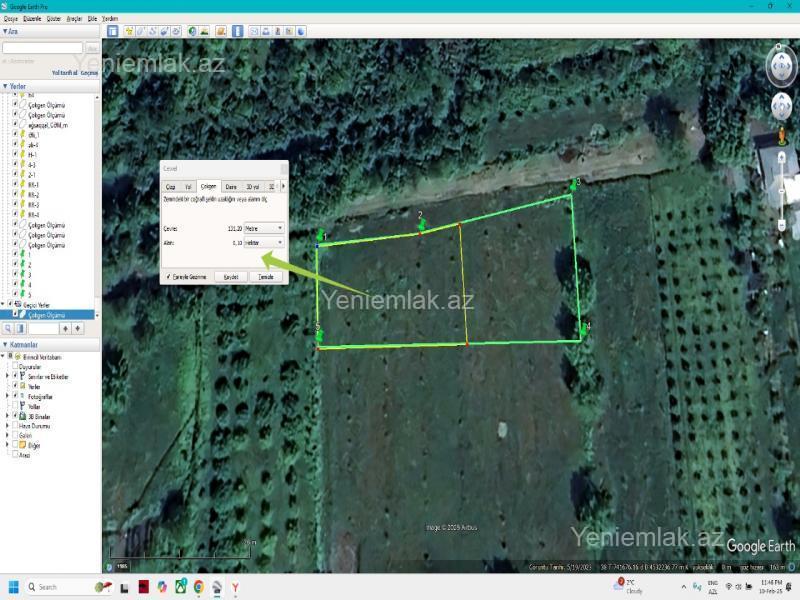Click the move-up arrow under Places list
The width and height of the screenshot is (800, 600).
click(65, 329)
